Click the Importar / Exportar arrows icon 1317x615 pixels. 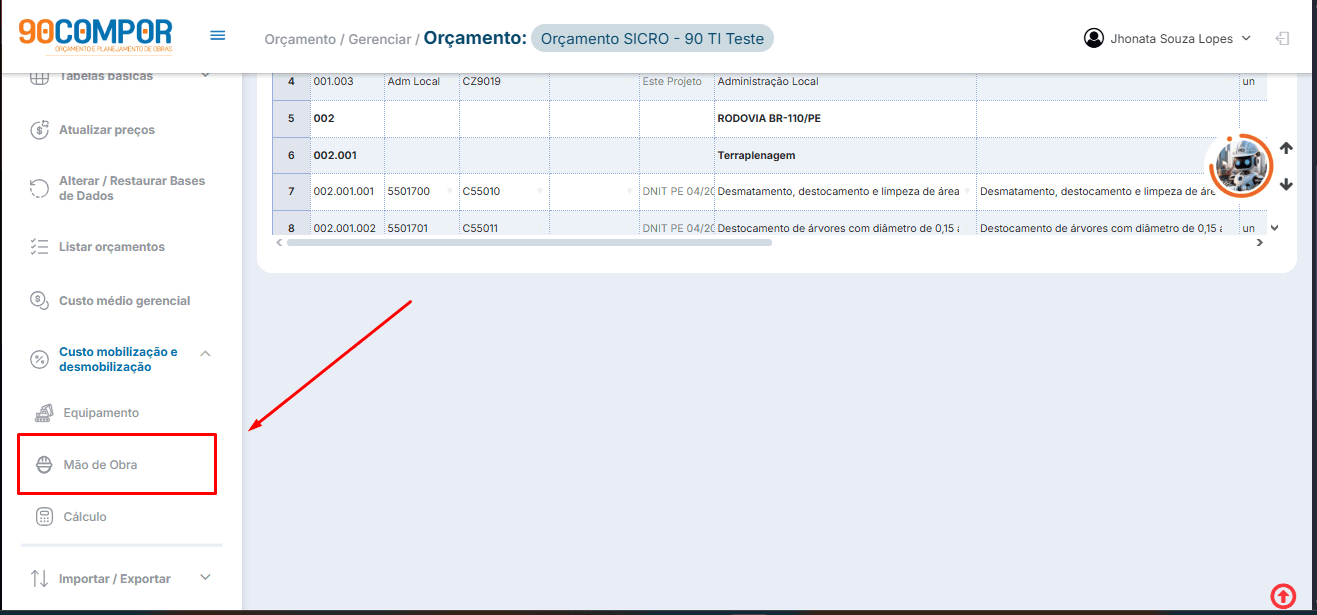(x=40, y=579)
